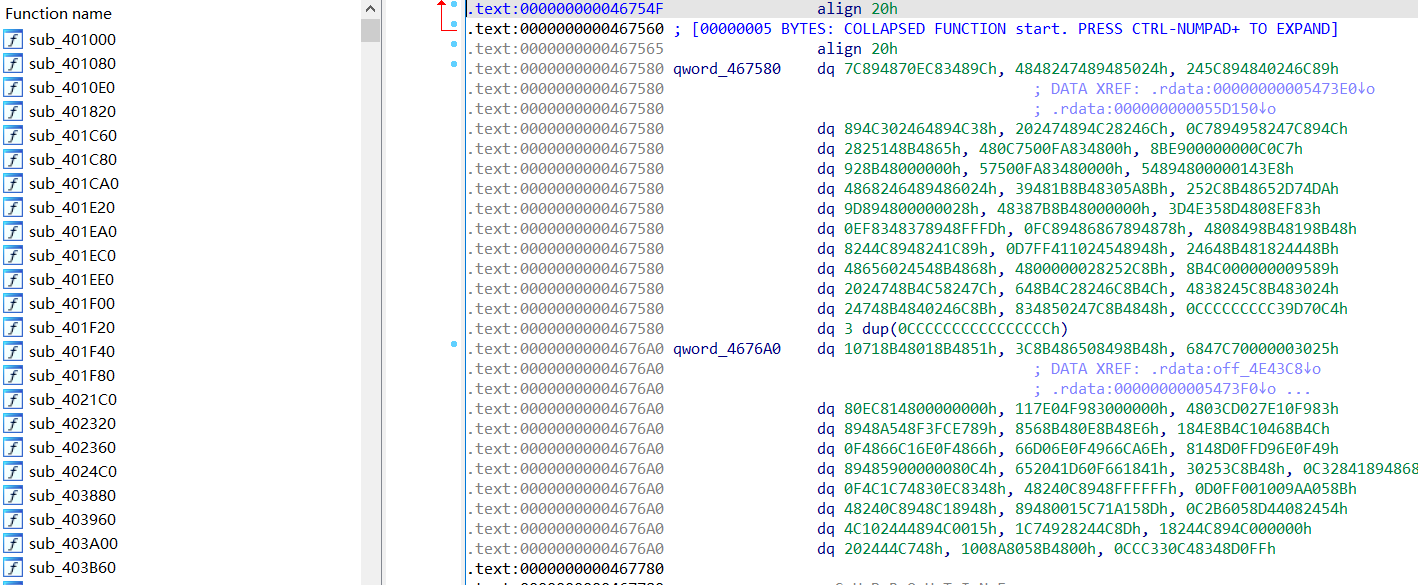
Task: Click the function icon beside sub_403960
Action: (x=14, y=520)
